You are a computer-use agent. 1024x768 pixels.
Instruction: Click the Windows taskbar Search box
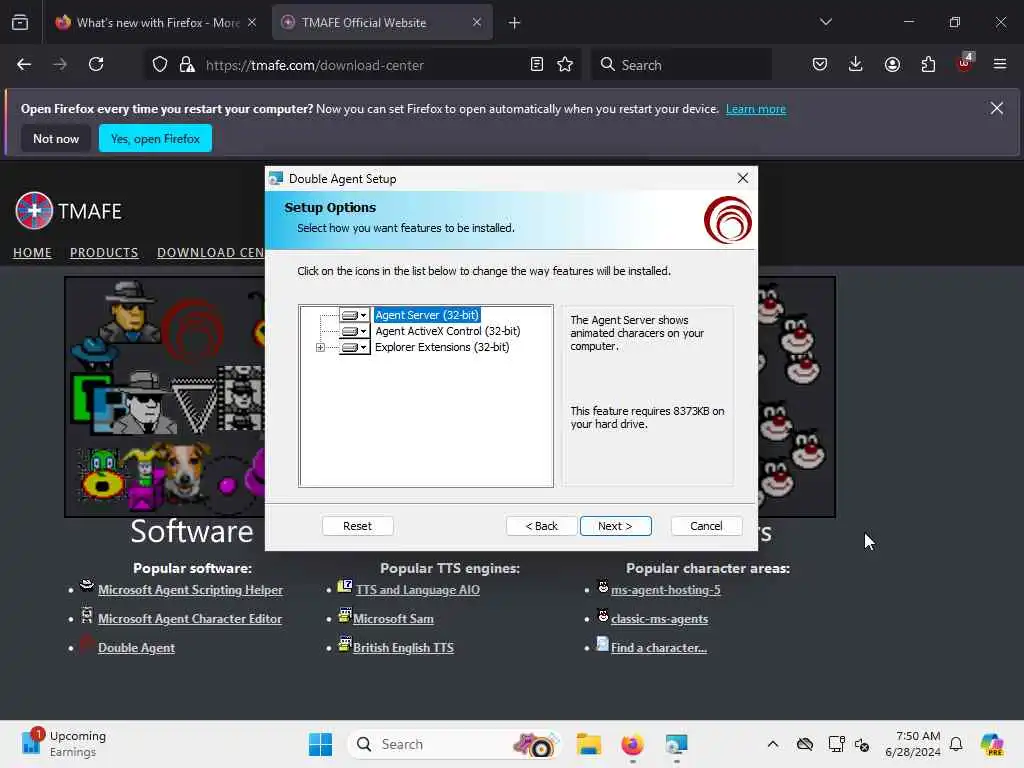[x=455, y=744]
